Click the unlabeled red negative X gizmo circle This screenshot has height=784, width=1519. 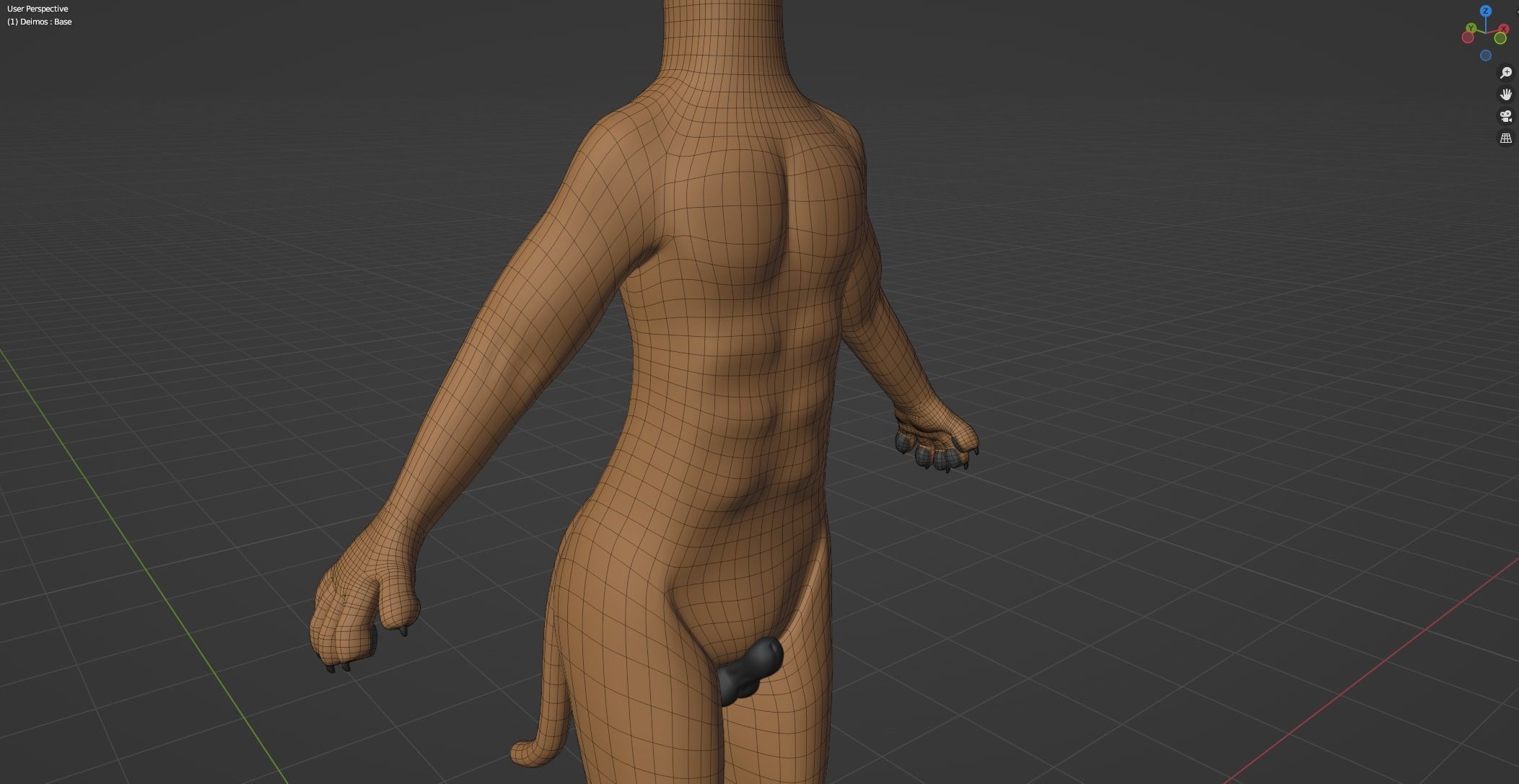(1468, 38)
